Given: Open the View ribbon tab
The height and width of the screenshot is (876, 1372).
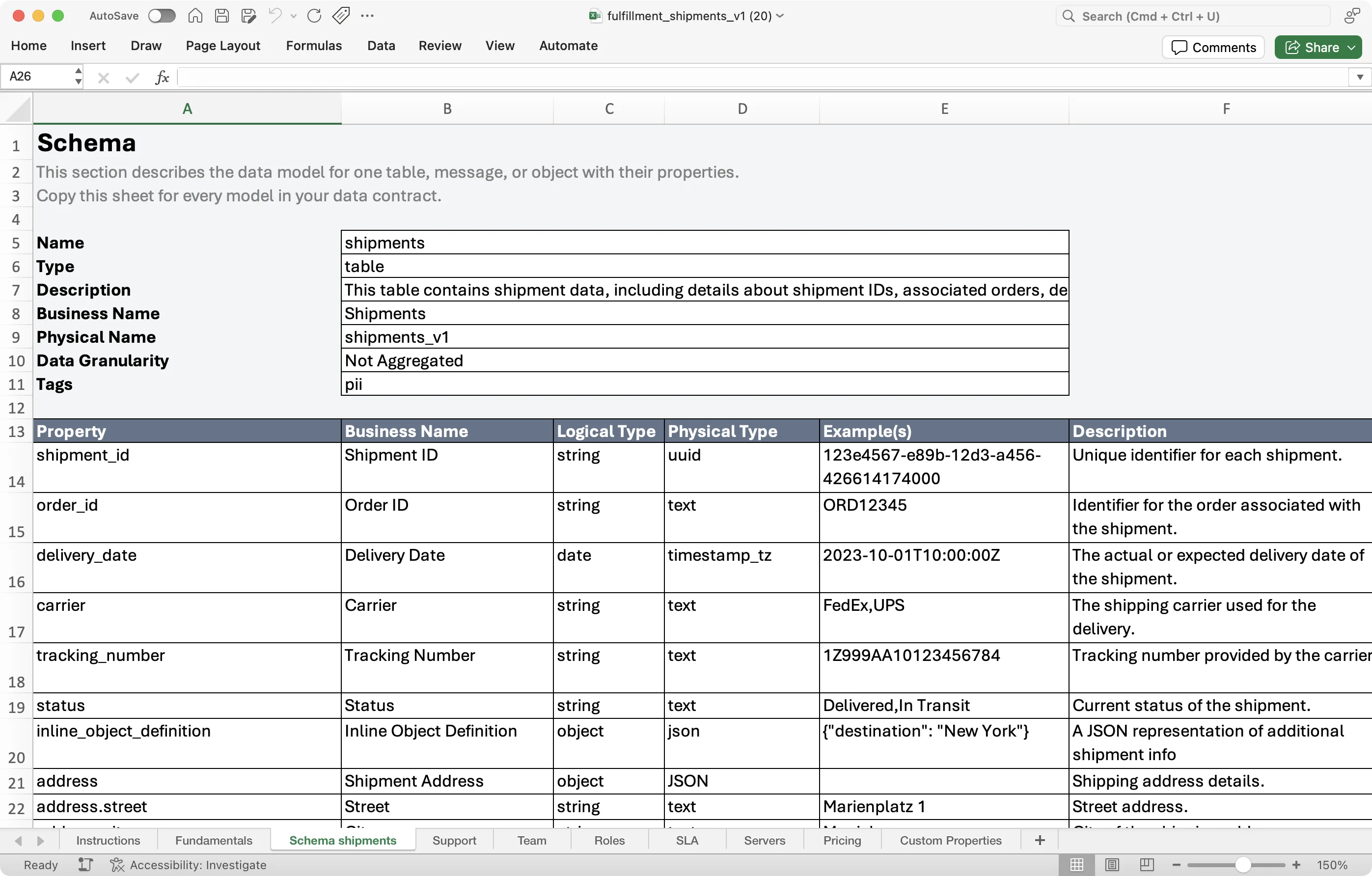Looking at the screenshot, I should pyautogui.click(x=500, y=46).
